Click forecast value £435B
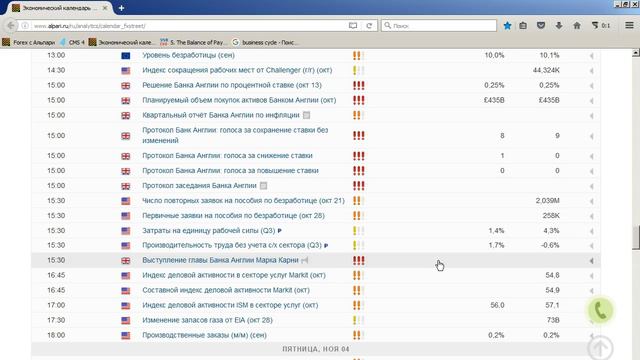This screenshot has height=360, width=640. [x=494, y=100]
